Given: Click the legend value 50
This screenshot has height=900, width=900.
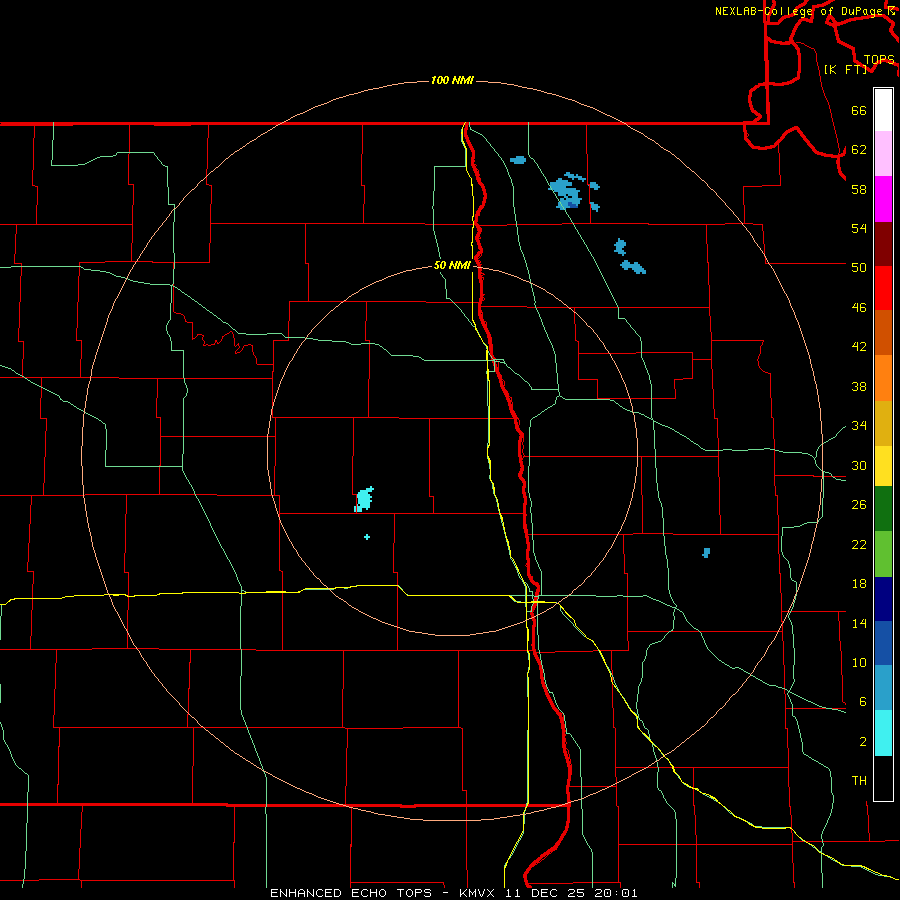Looking at the screenshot, I should click(859, 267).
